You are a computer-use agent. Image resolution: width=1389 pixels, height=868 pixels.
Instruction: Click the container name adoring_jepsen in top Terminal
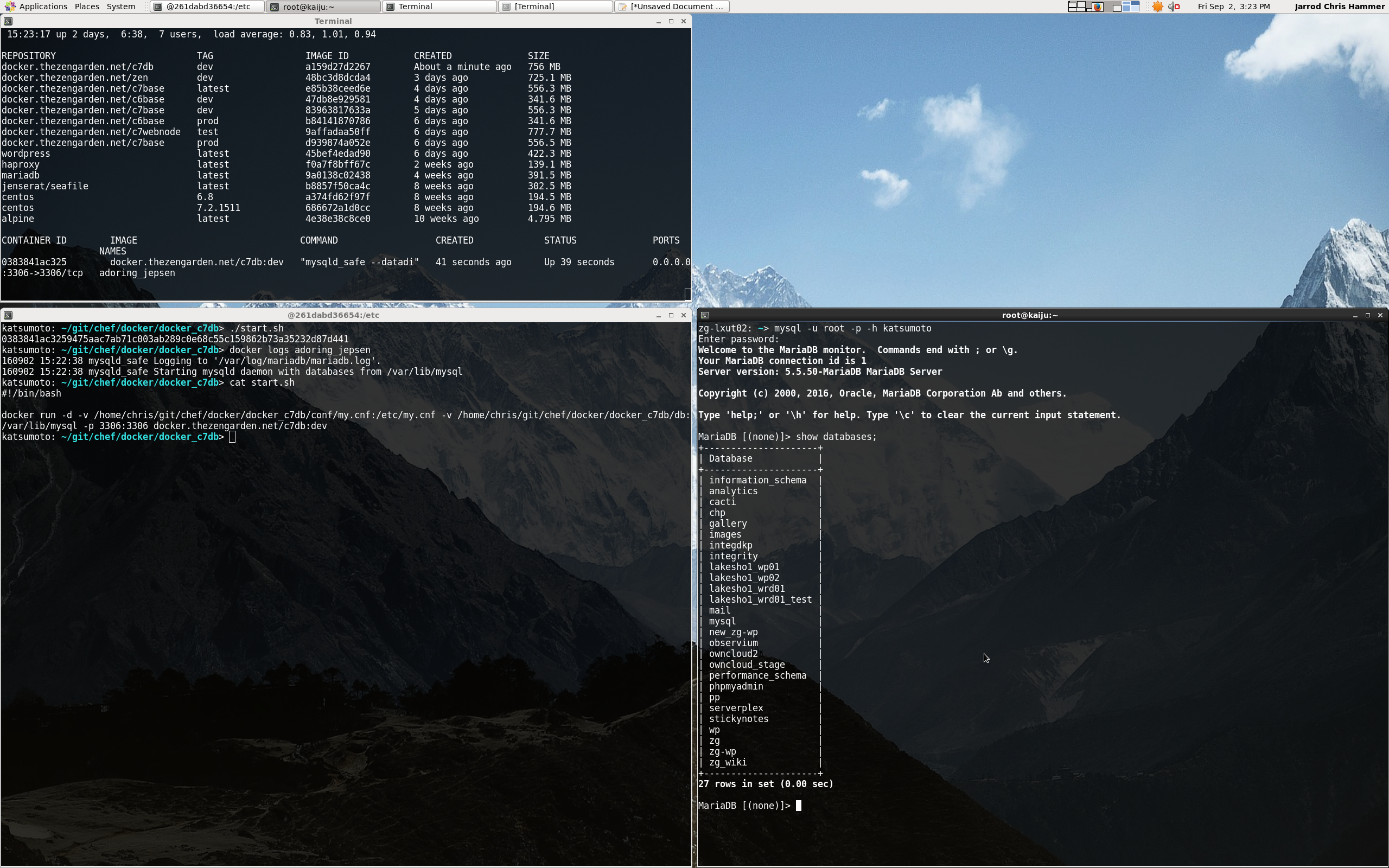click(137, 273)
